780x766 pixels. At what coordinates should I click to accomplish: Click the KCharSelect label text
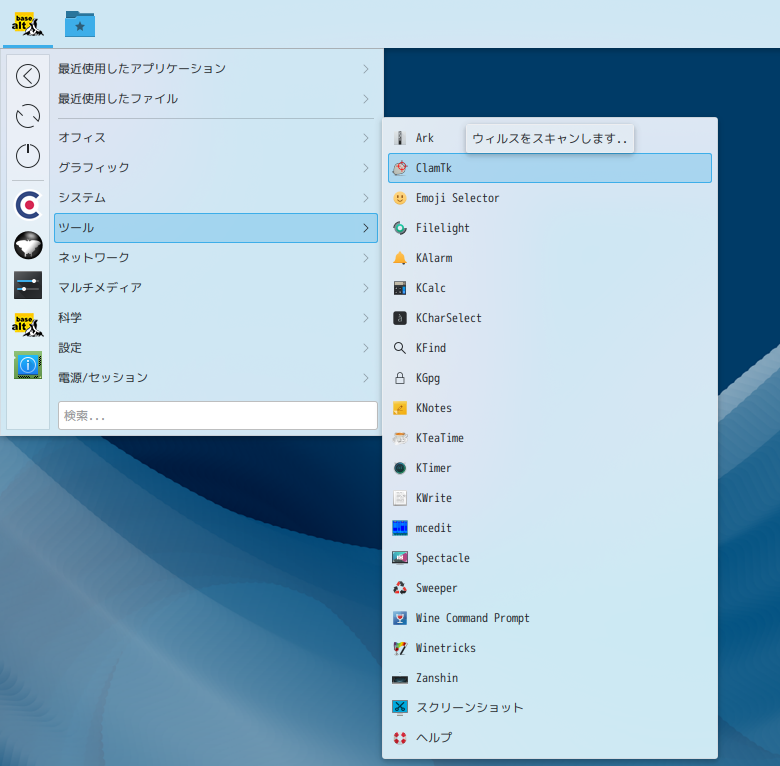click(448, 318)
